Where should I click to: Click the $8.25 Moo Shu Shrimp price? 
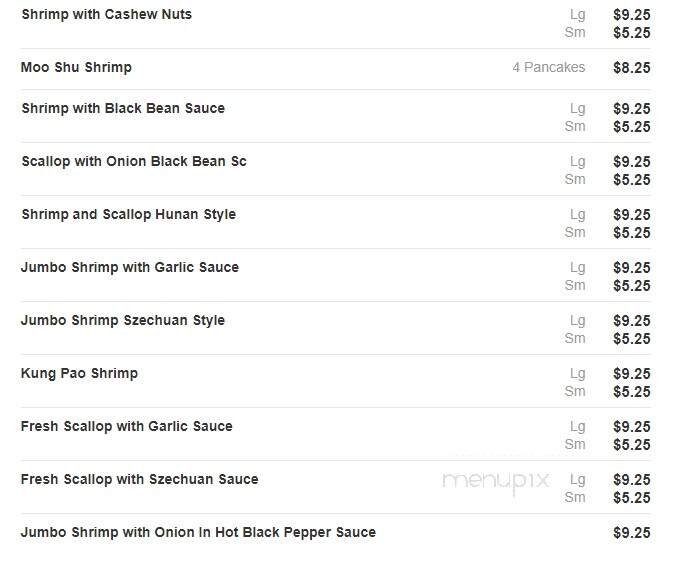[x=631, y=68]
